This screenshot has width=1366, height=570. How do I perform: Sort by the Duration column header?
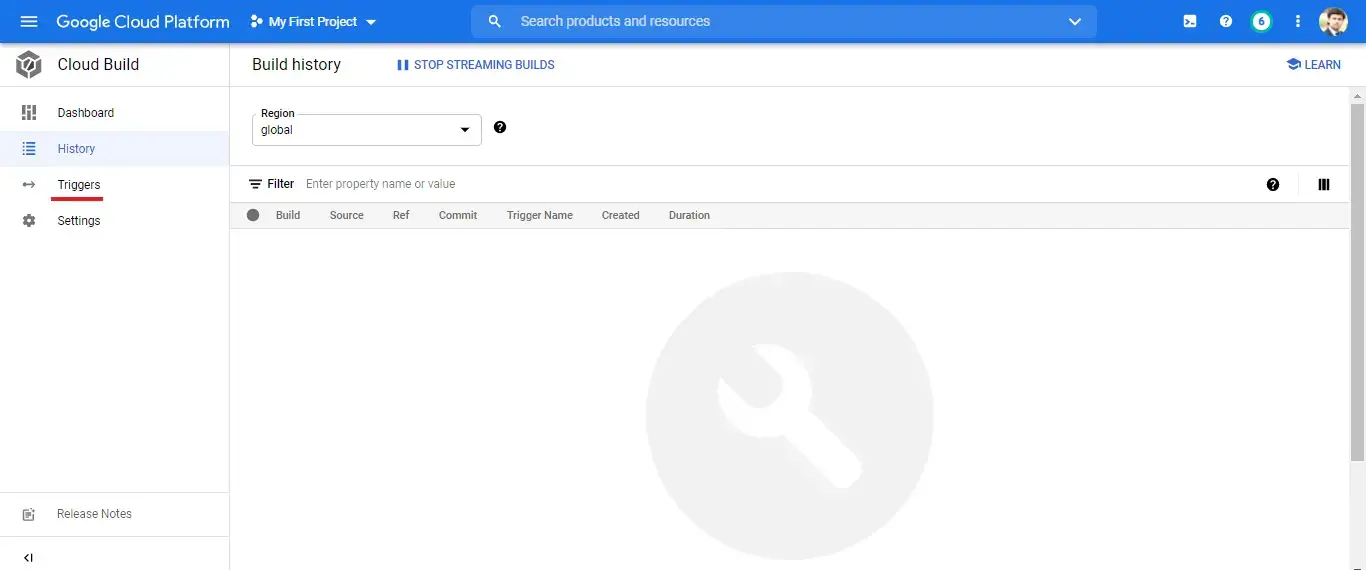point(689,215)
